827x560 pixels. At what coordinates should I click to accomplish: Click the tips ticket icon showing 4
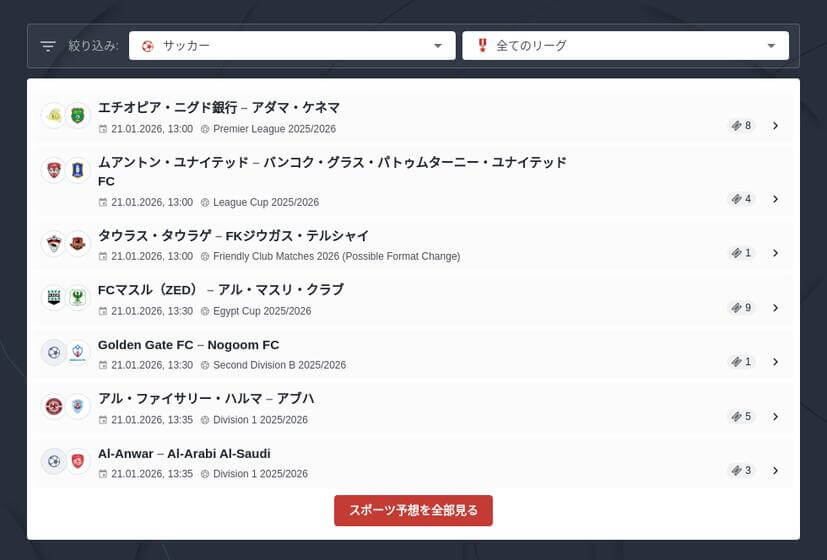click(x=736, y=199)
